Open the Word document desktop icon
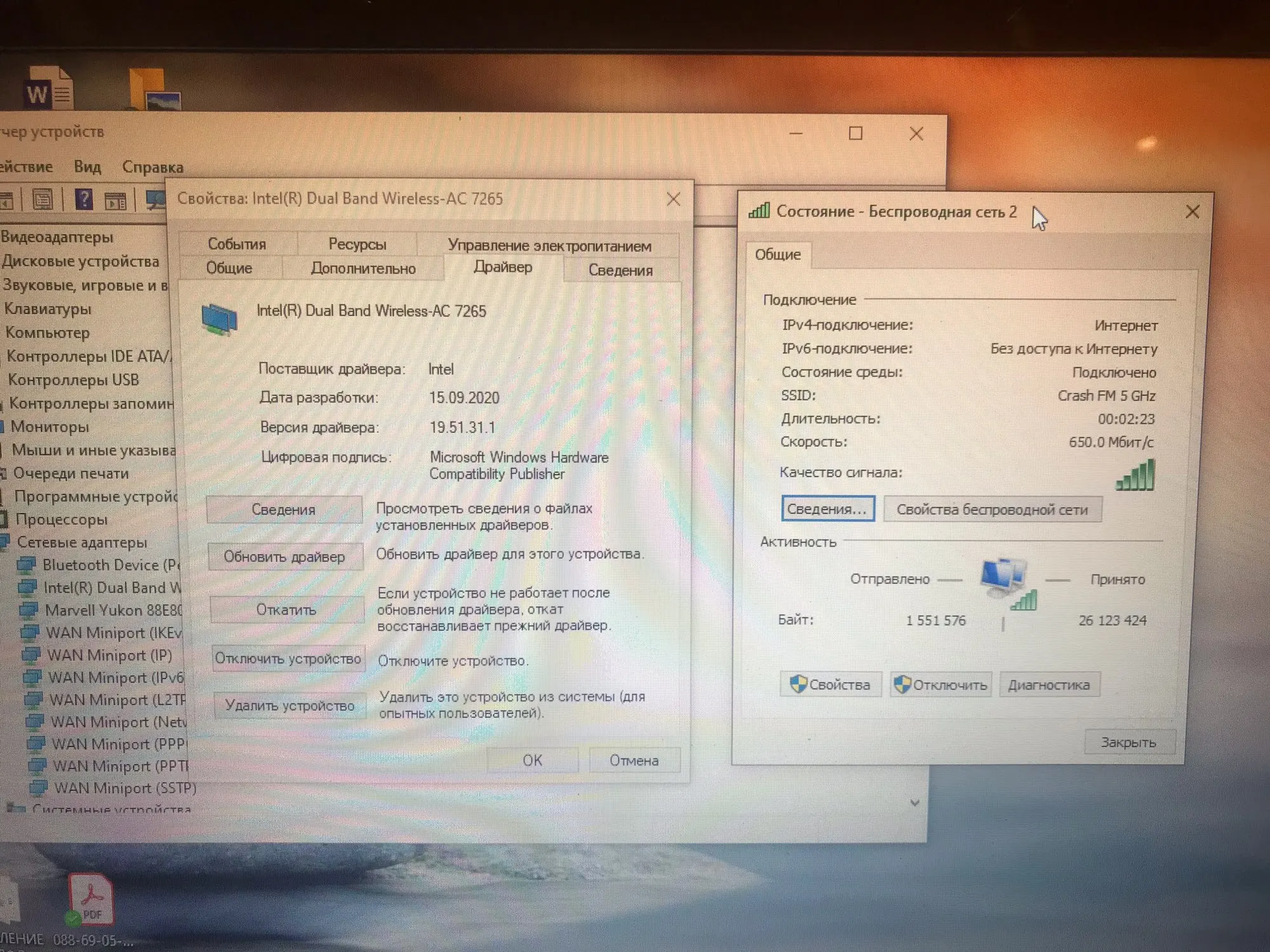Screen dimensions: 1270x952 tap(48, 89)
